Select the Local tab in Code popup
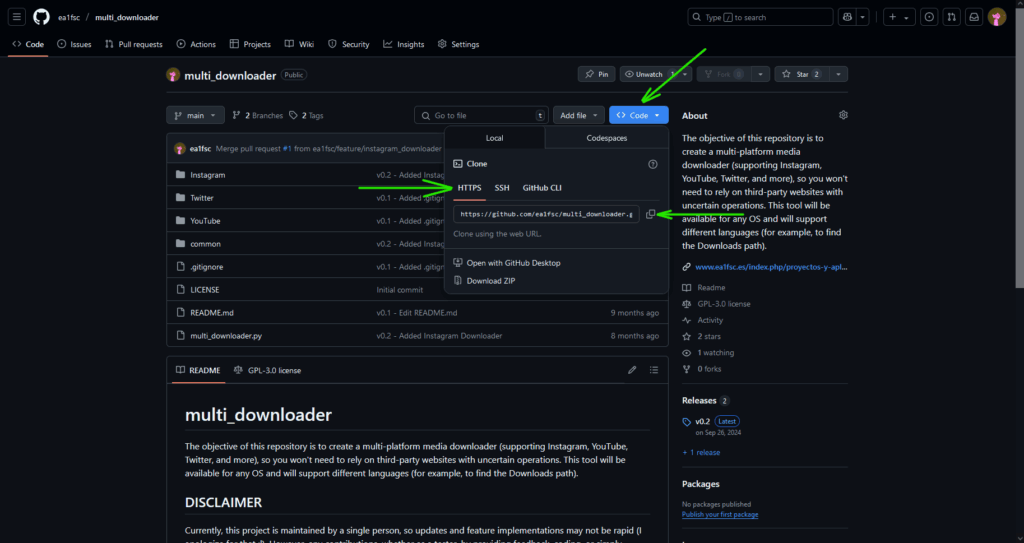Screen dimensions: 1024x543 [494, 138]
